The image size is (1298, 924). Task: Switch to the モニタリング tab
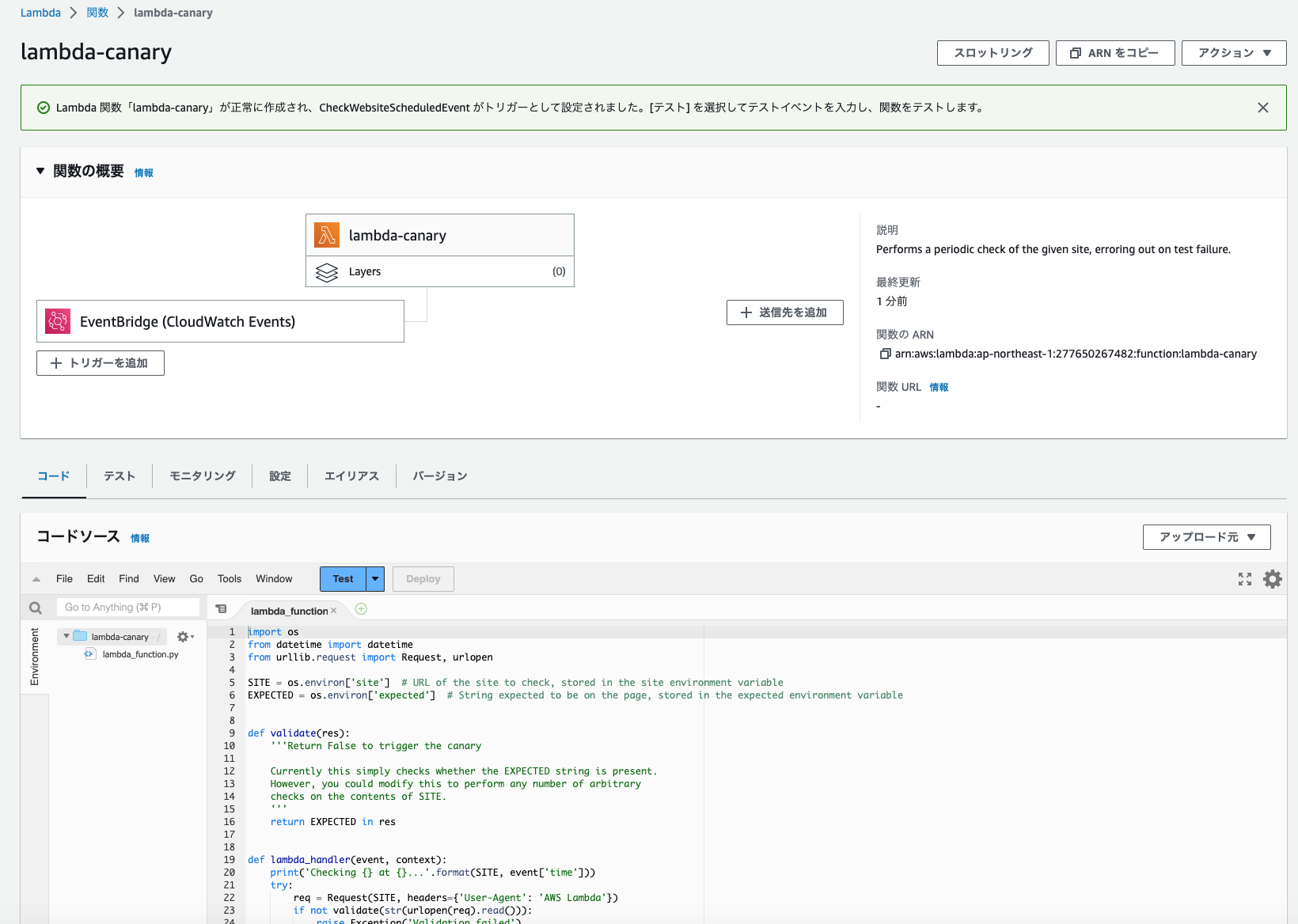pos(203,476)
